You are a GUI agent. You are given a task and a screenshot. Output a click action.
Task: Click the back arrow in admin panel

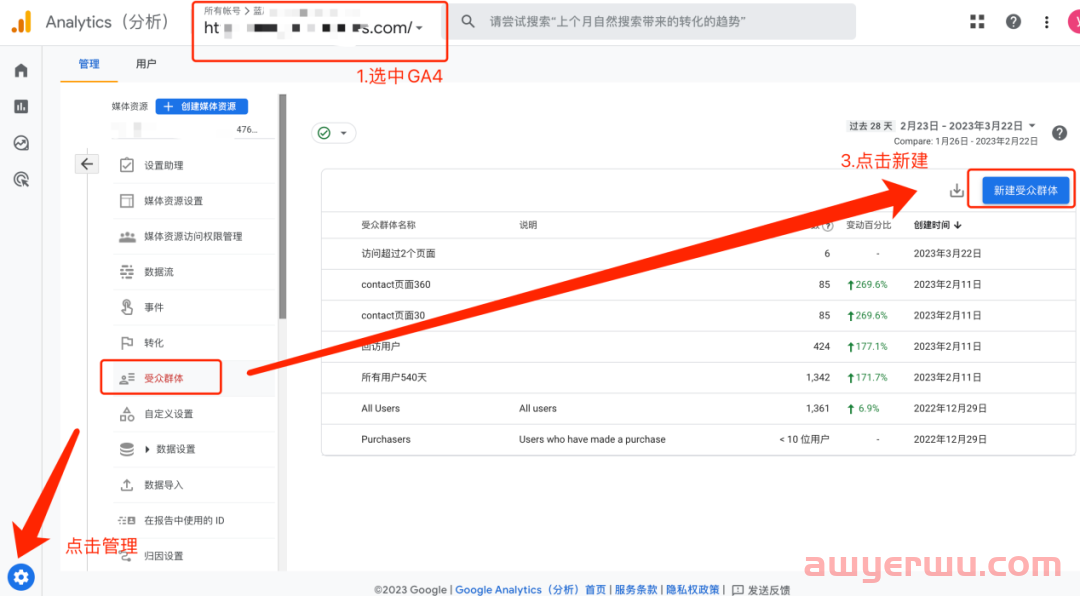(x=88, y=164)
